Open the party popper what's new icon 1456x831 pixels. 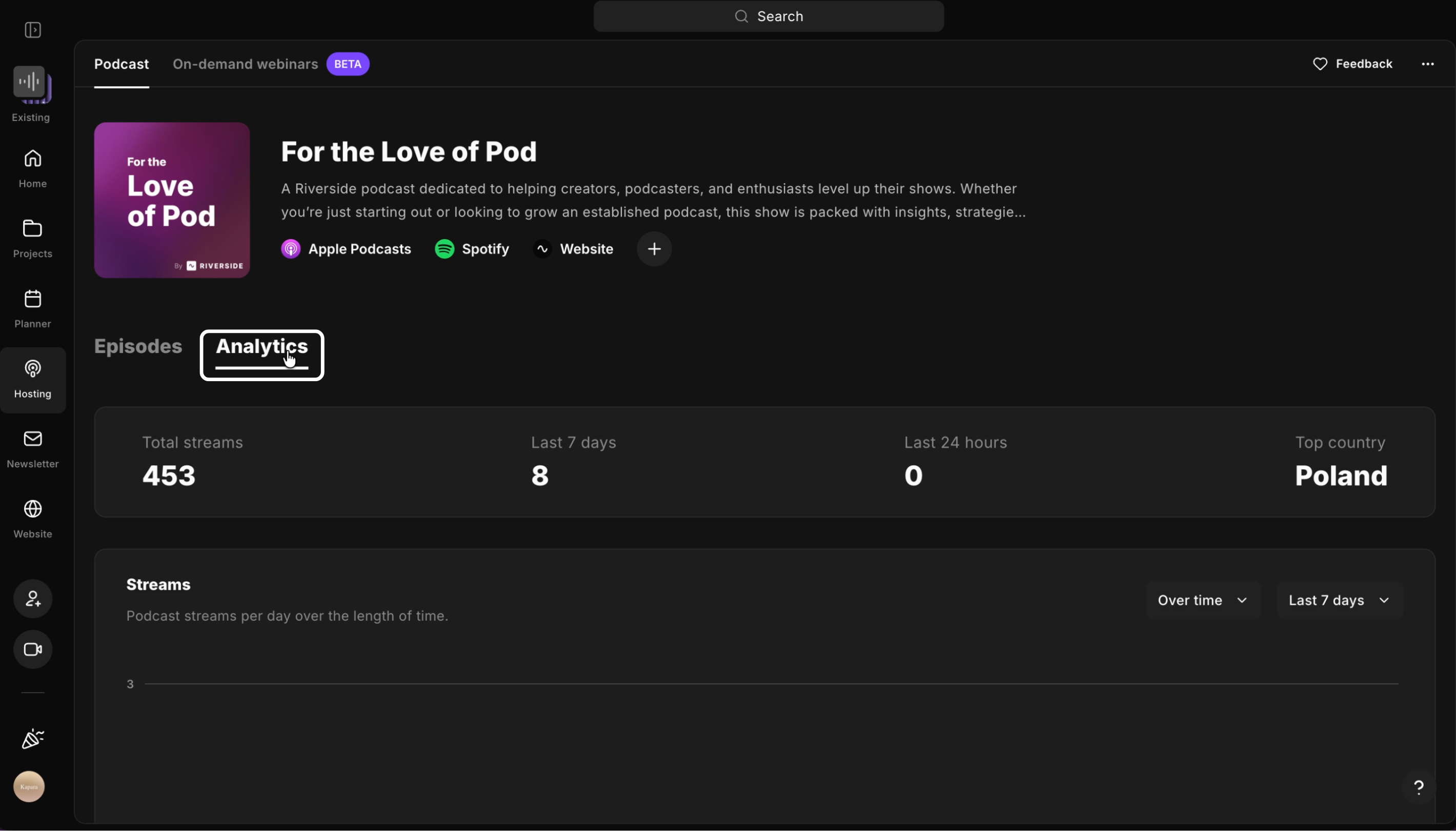pos(33,739)
